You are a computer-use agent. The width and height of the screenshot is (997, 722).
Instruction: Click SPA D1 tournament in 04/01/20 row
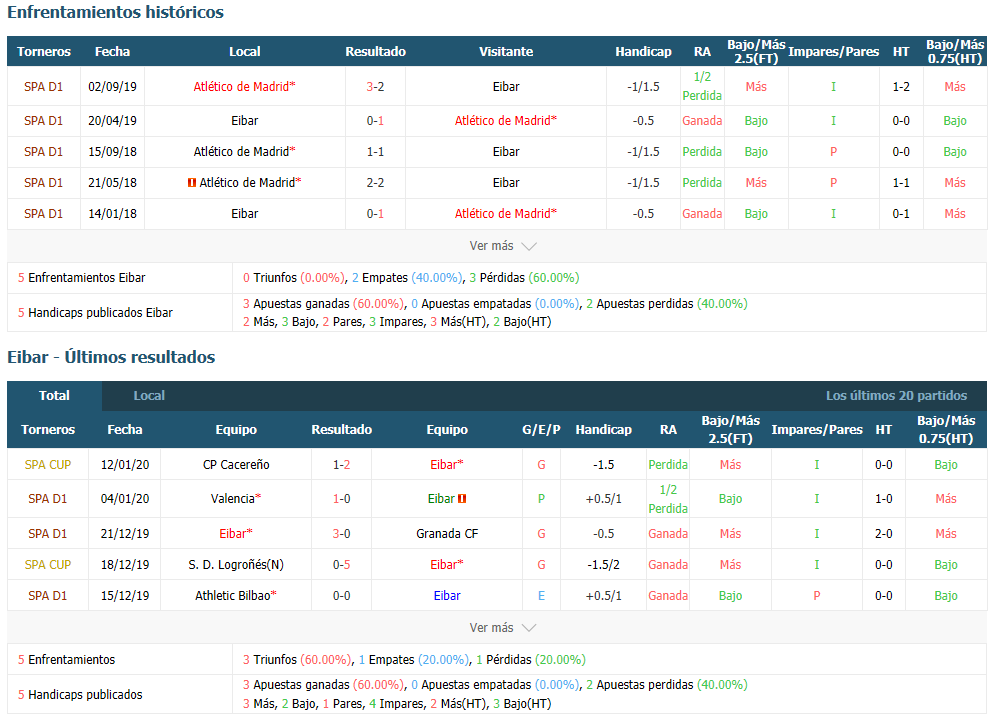pos(48,499)
